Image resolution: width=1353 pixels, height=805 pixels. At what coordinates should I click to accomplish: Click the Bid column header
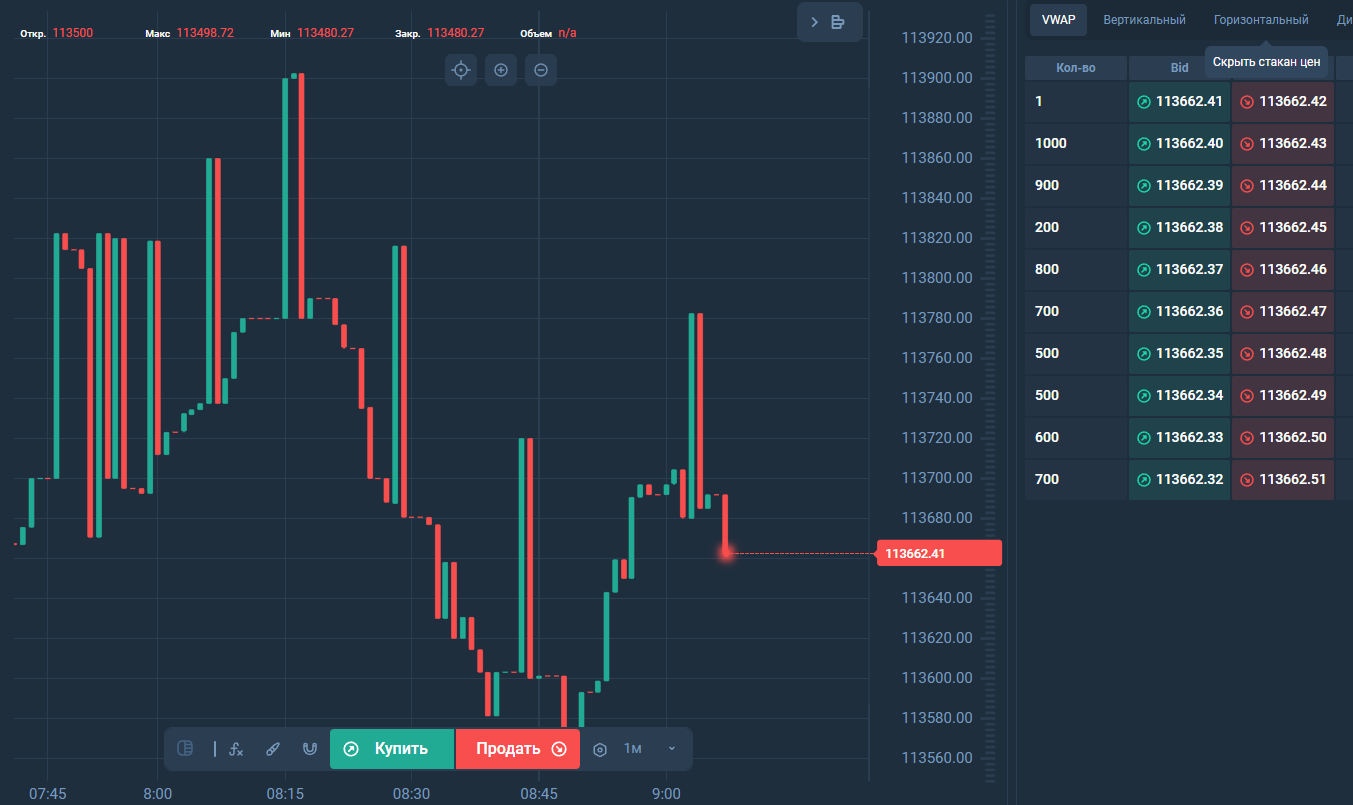point(1180,68)
